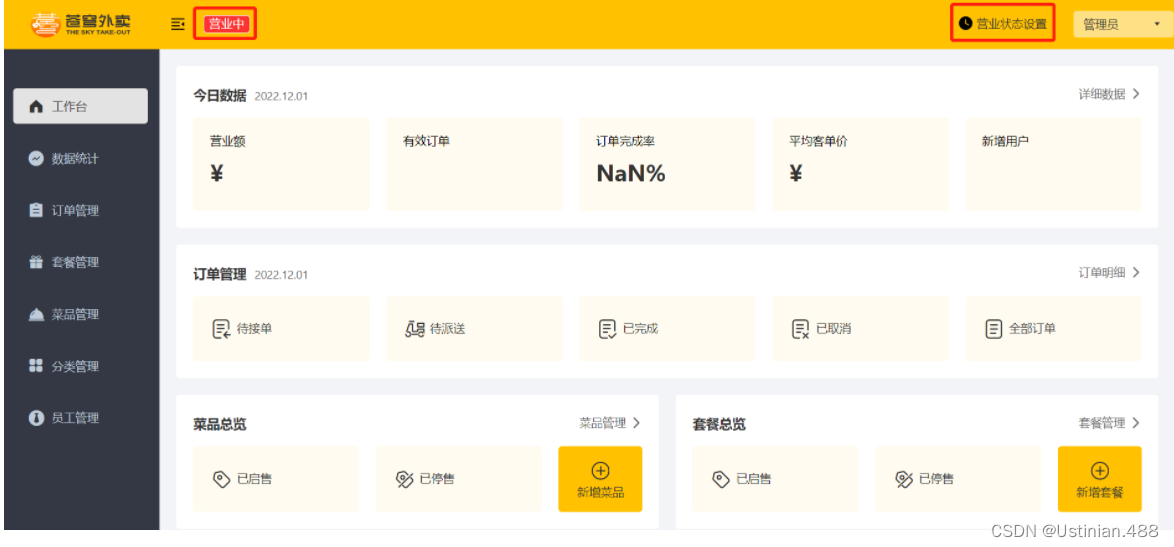
Task: Open the 订单明细 link
Action: (x=1101, y=272)
